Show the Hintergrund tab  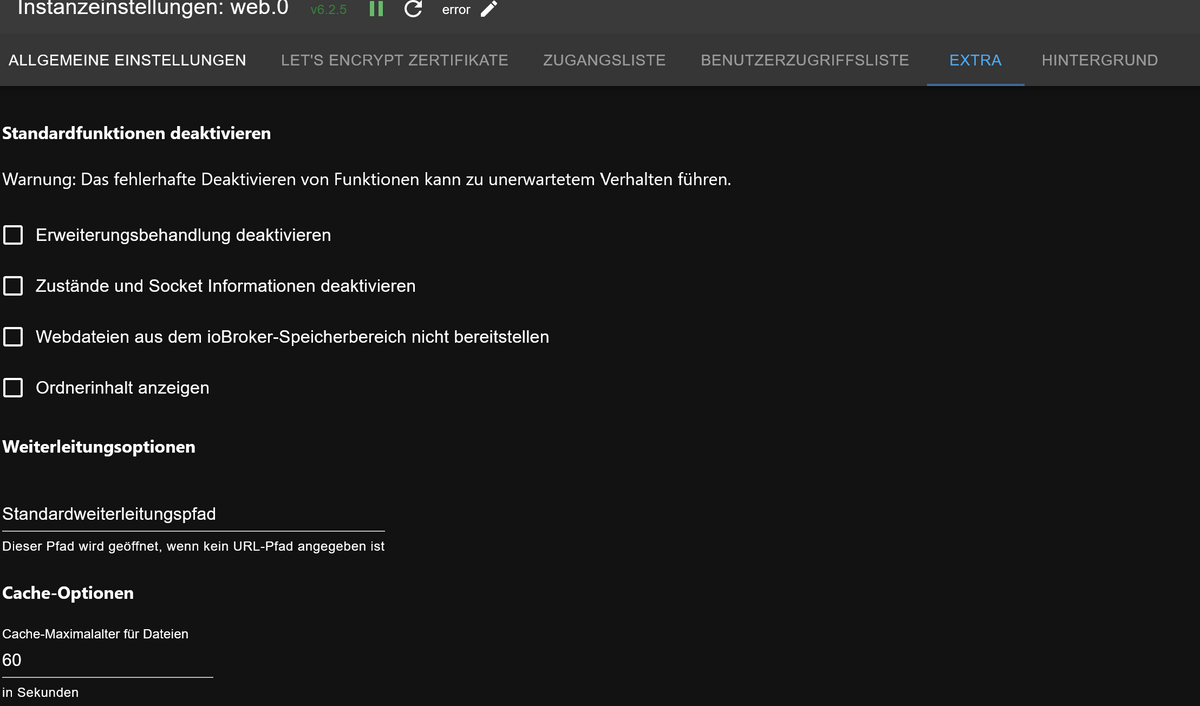[1099, 60]
